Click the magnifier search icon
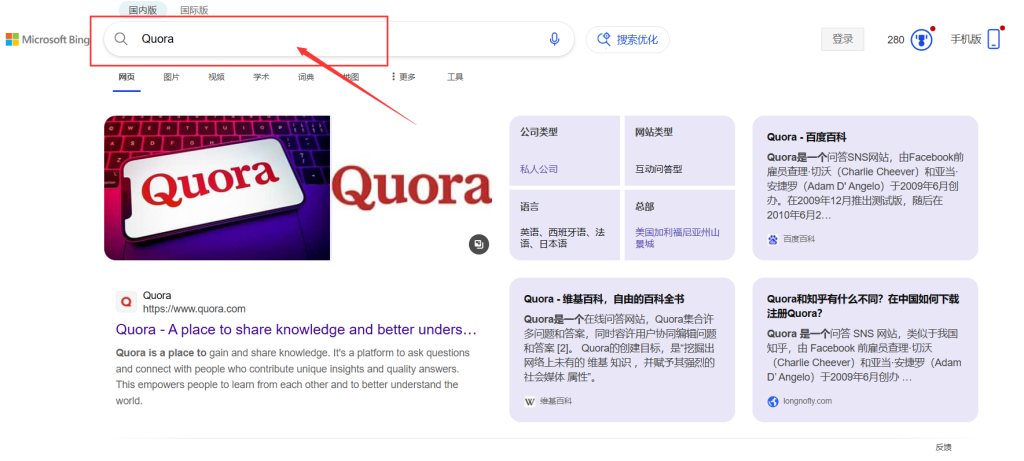Screen dimensions: 1024x461 point(121,39)
